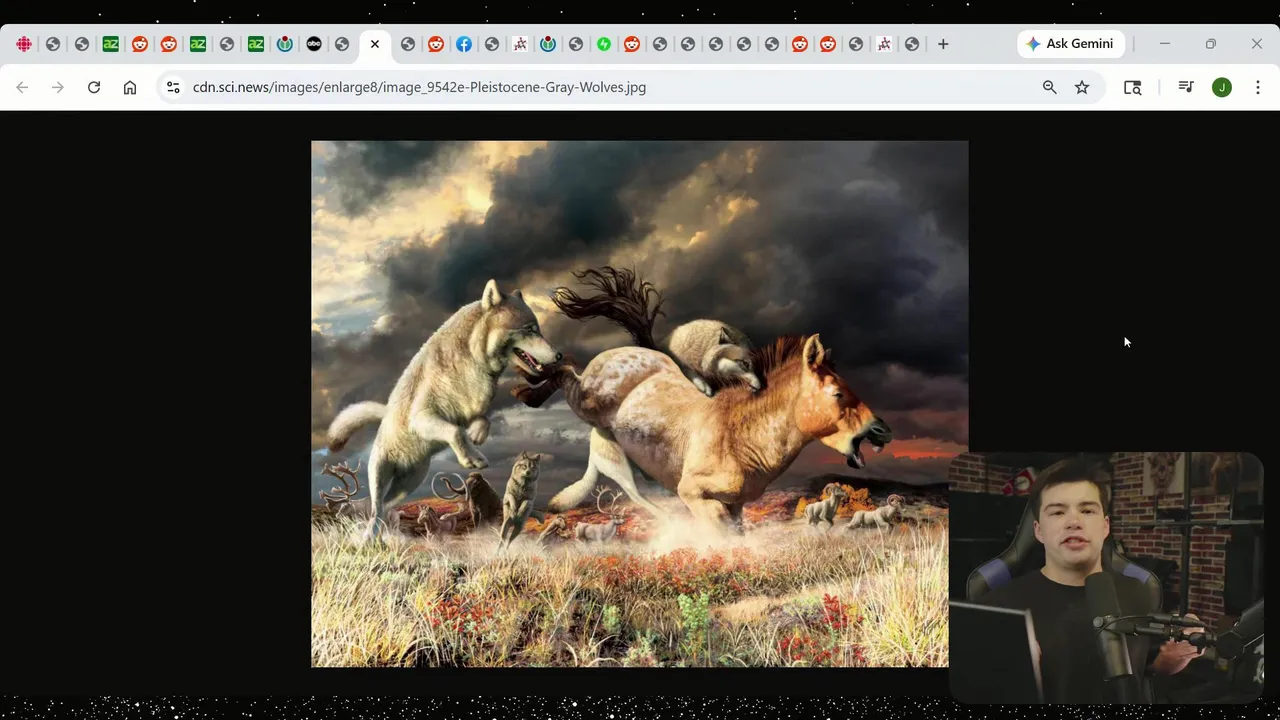Switch to the Facebook tab
This screenshot has width=1280, height=720.
(x=464, y=44)
